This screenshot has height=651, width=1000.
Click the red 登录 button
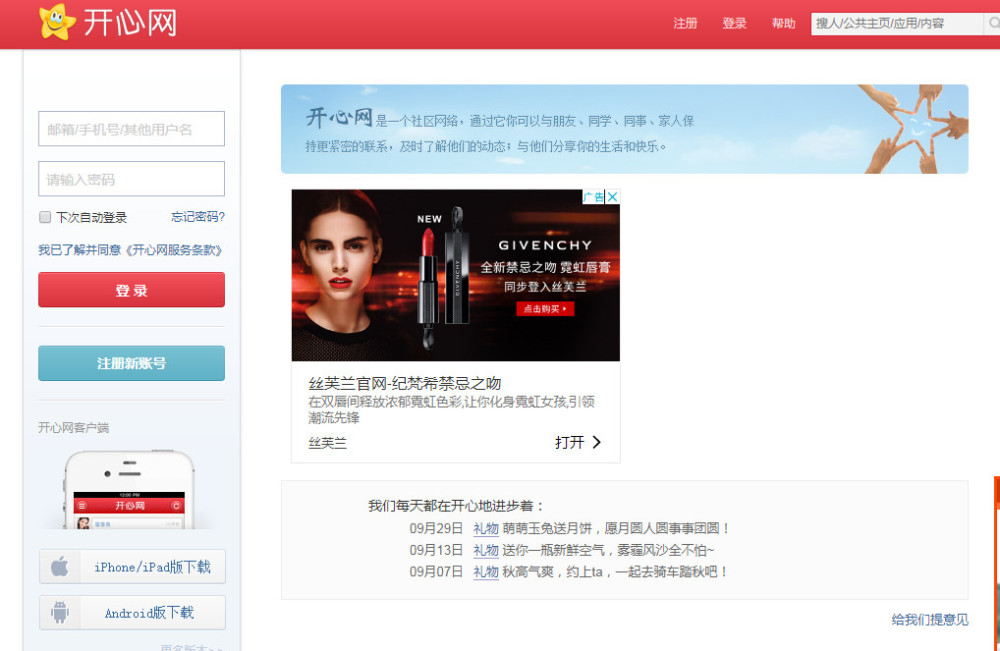coord(131,290)
